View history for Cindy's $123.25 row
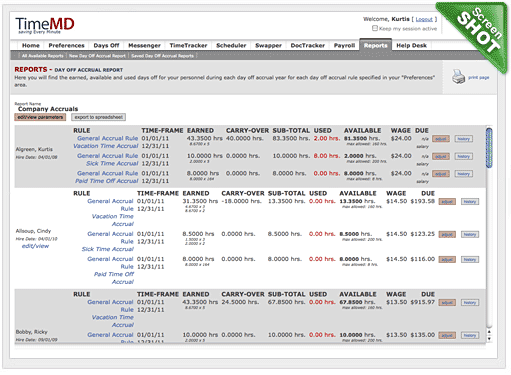 (x=470, y=235)
